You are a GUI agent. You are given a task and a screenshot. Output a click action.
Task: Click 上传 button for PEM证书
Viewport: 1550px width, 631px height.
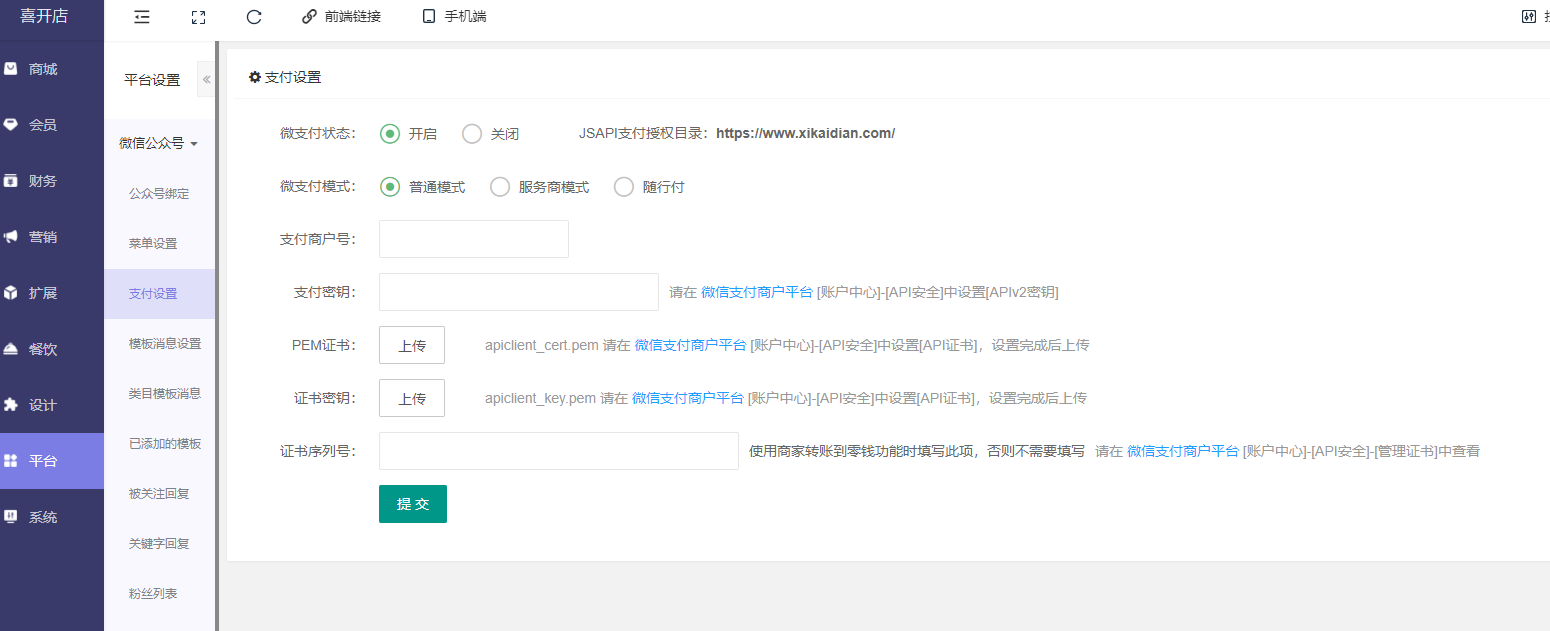coord(412,345)
